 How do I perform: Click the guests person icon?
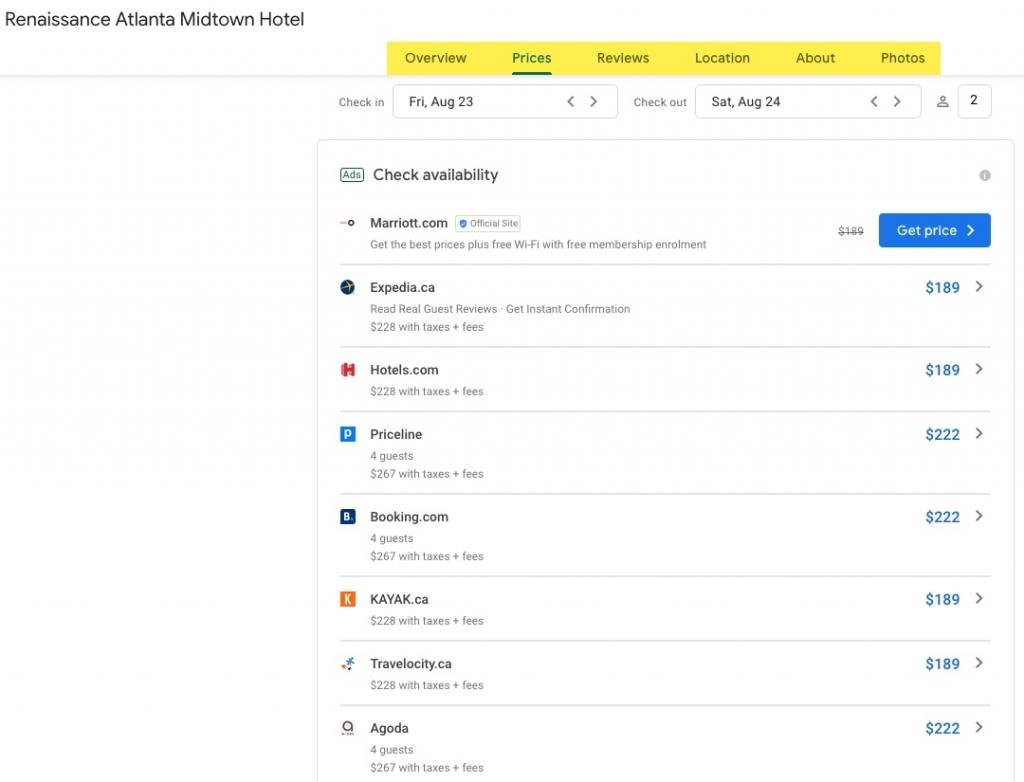[x=942, y=102]
